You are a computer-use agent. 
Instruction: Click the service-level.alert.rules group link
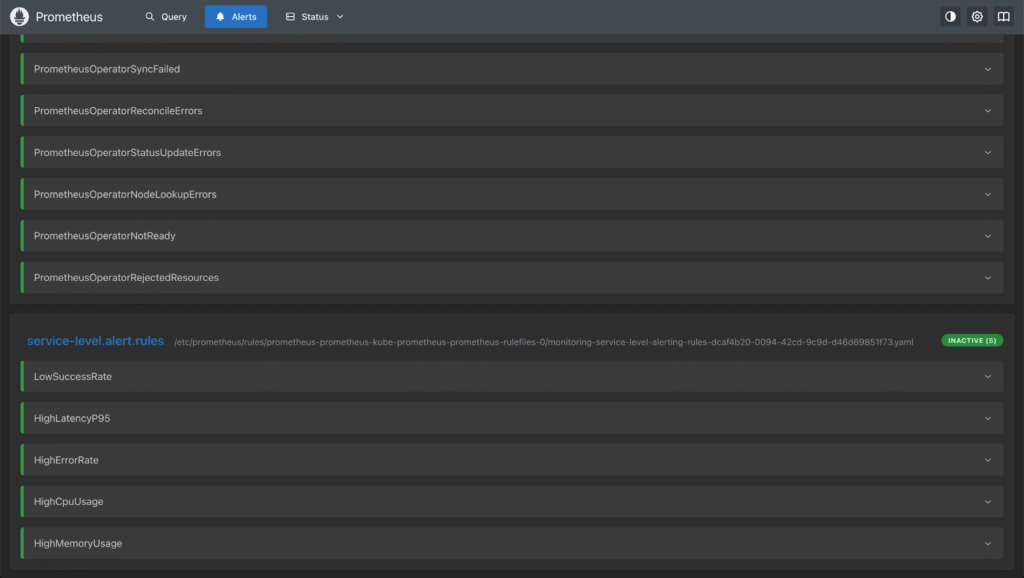pyautogui.click(x=95, y=341)
